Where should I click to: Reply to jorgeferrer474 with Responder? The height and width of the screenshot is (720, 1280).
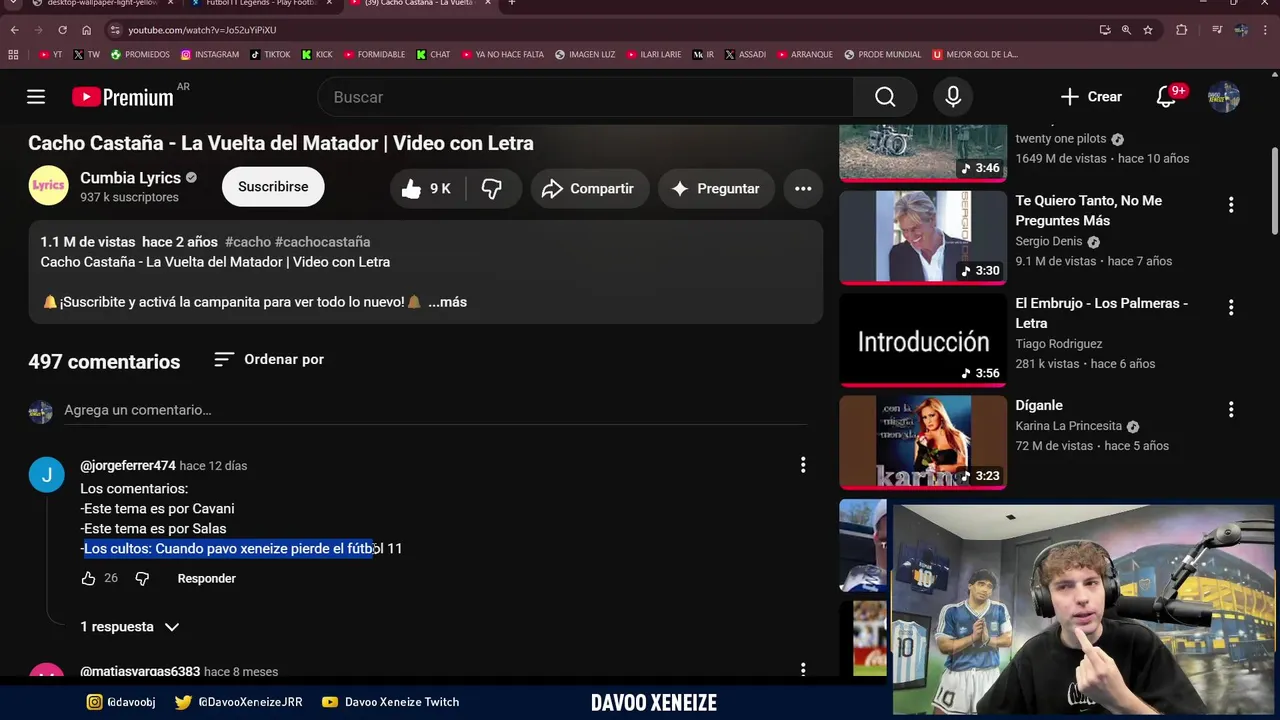click(x=207, y=579)
